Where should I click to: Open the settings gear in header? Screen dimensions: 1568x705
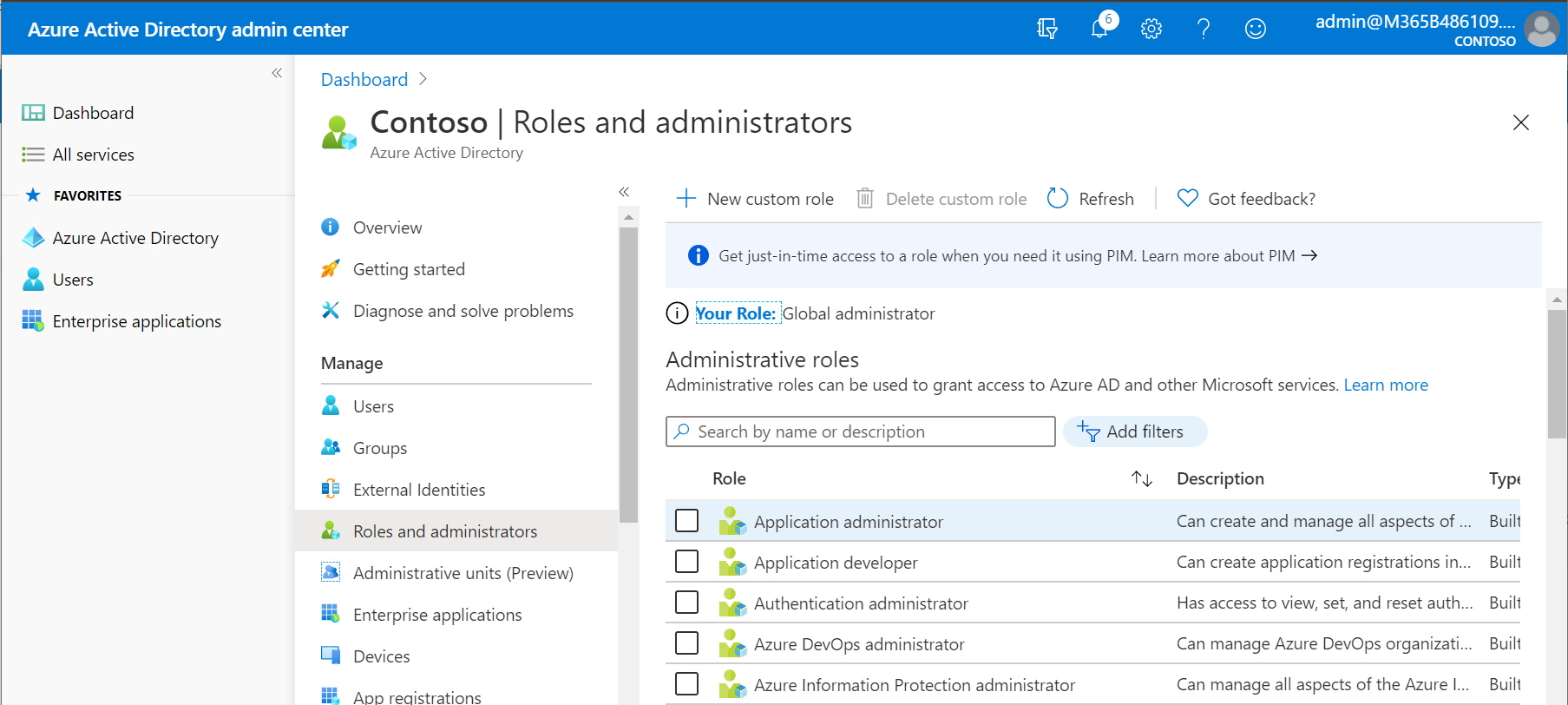pyautogui.click(x=1151, y=29)
